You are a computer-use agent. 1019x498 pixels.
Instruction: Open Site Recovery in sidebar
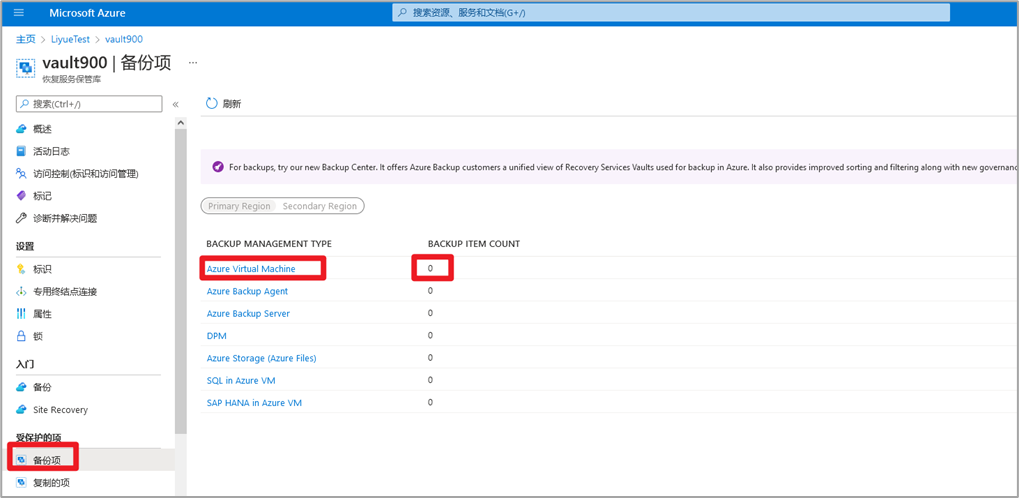click(x=60, y=410)
